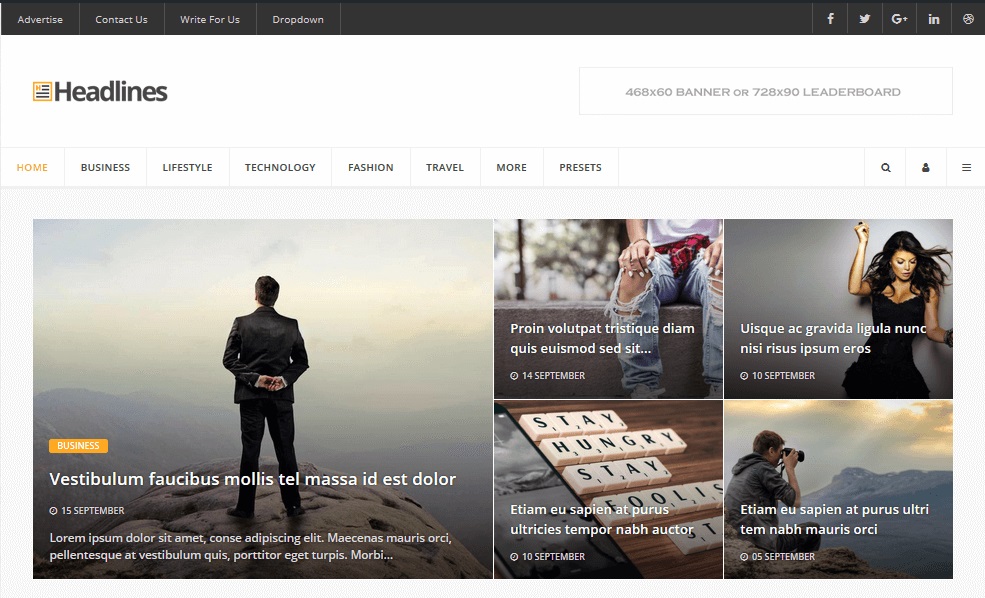Open the Fashion navigation section
Viewport: 985px width, 598px height.
(371, 168)
